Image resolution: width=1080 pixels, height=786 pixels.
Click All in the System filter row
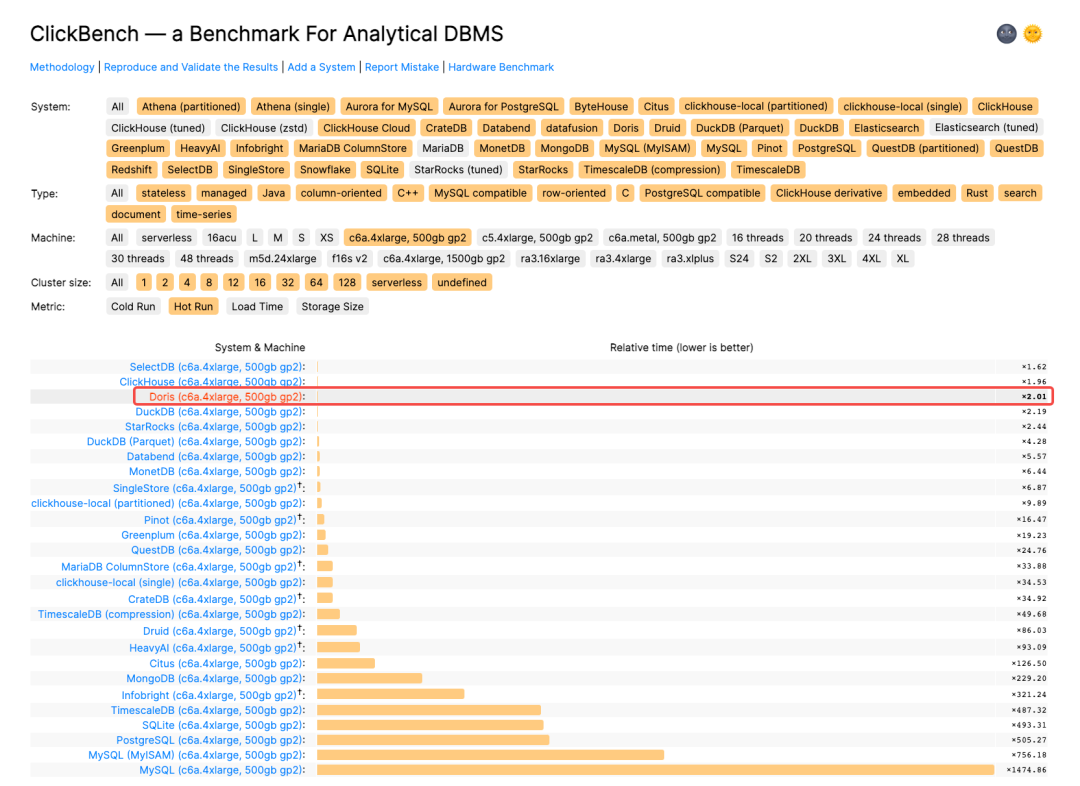click(118, 106)
